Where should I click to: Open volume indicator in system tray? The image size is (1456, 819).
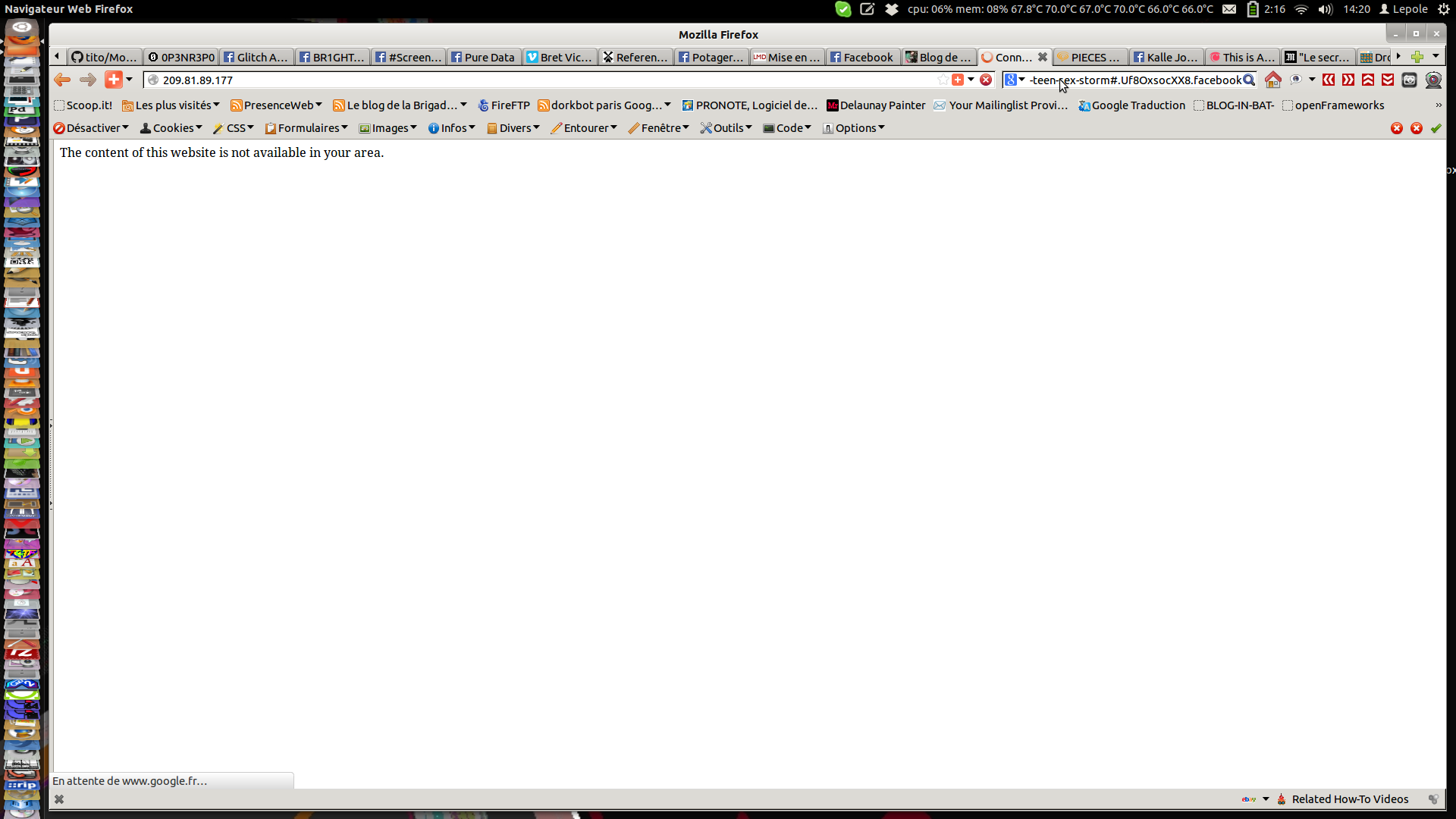click(1325, 9)
